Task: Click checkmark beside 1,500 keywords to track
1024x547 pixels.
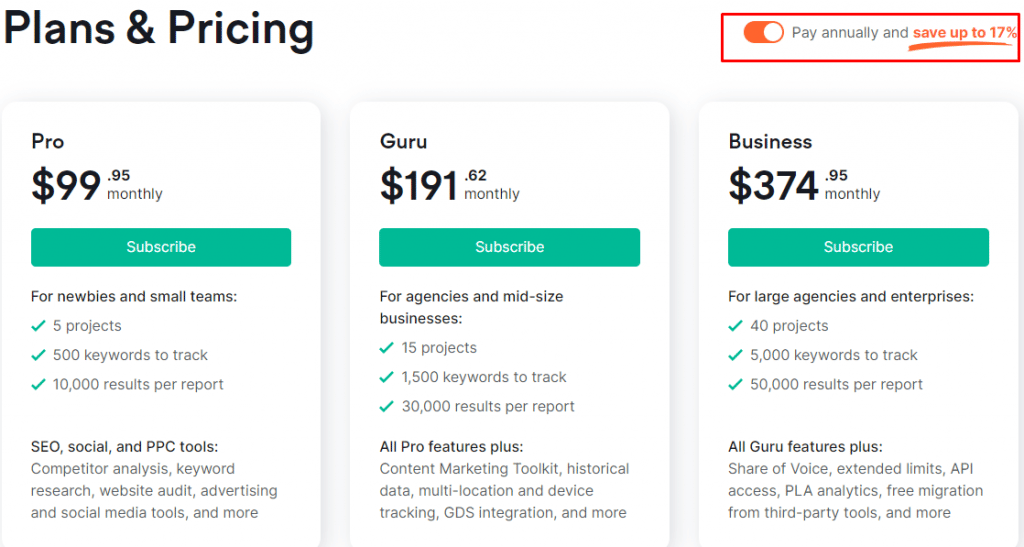Action: click(x=387, y=377)
